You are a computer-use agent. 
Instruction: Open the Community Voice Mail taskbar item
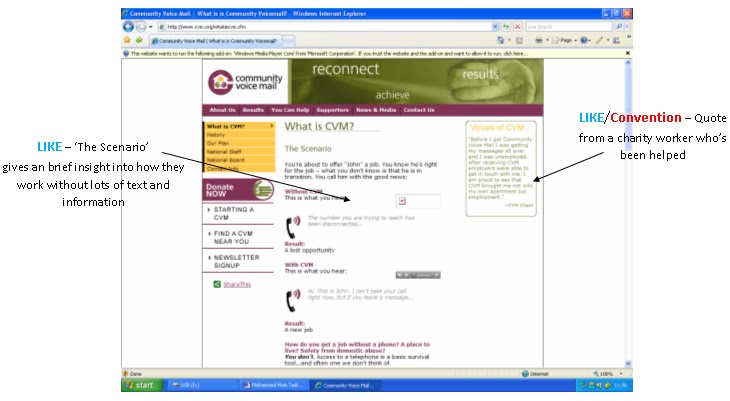pos(346,385)
